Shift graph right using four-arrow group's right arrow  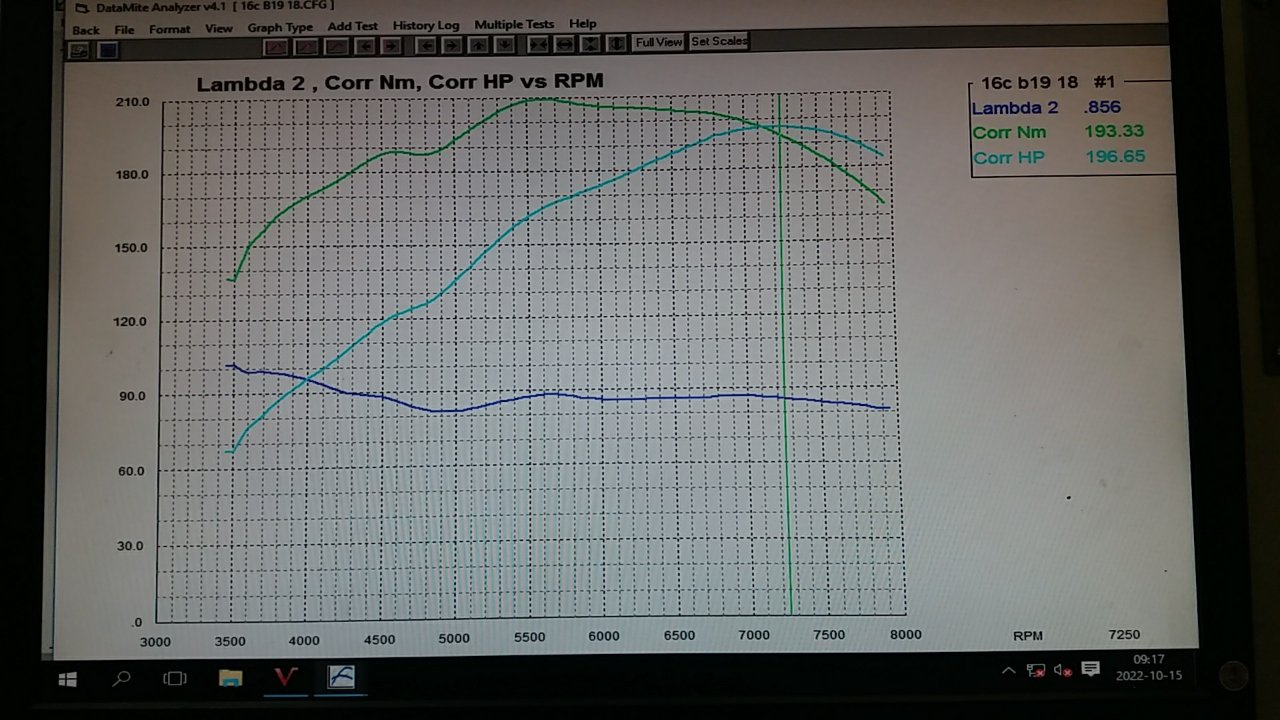click(451, 45)
